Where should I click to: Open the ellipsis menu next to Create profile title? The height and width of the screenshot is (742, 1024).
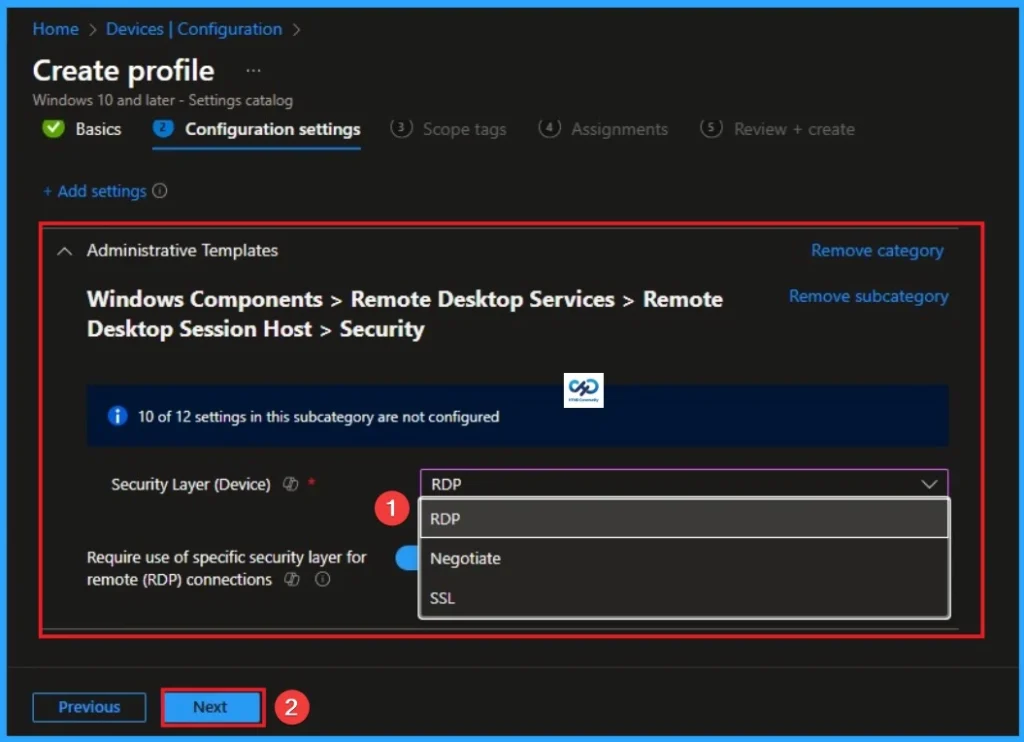coord(252,70)
